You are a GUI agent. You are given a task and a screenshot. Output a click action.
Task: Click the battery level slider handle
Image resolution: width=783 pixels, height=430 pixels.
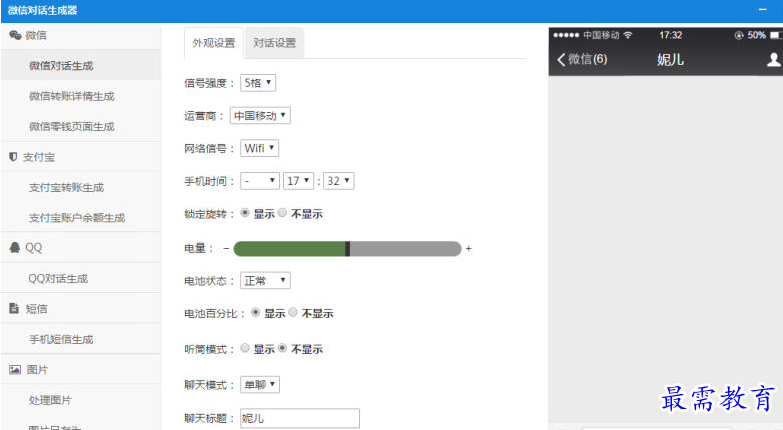348,249
